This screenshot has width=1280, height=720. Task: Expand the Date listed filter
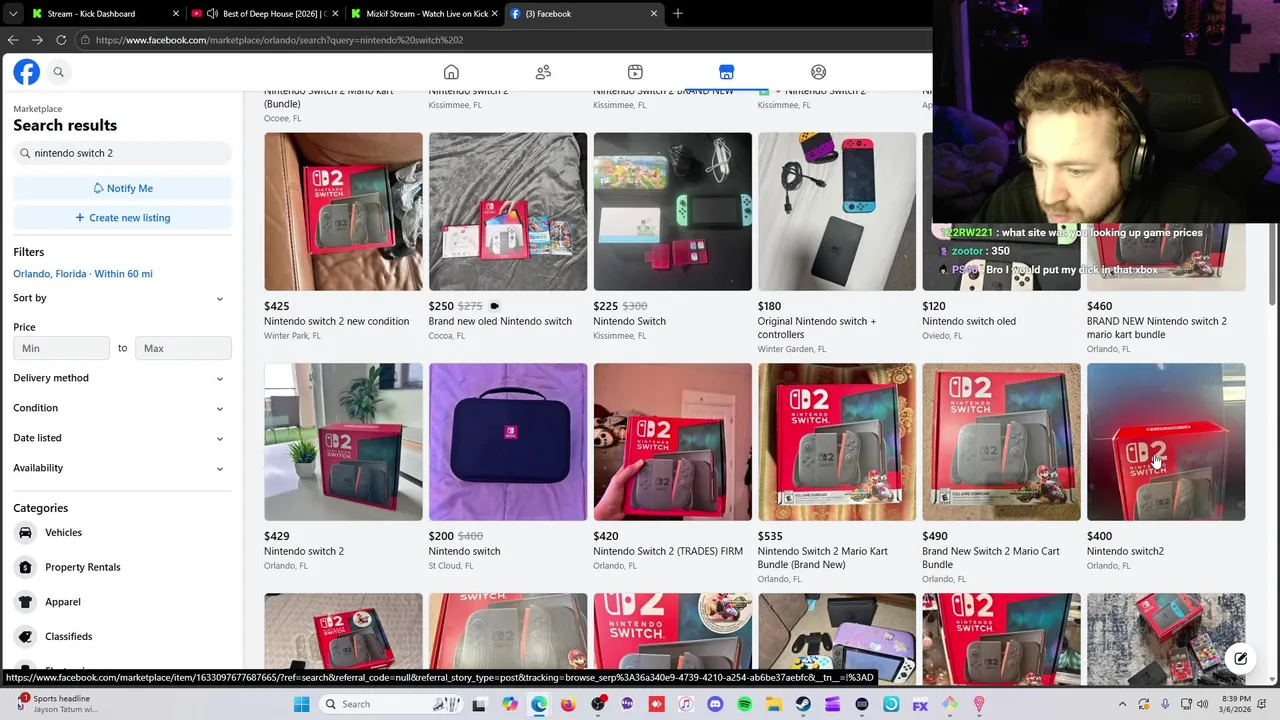pyautogui.click(x=122, y=438)
